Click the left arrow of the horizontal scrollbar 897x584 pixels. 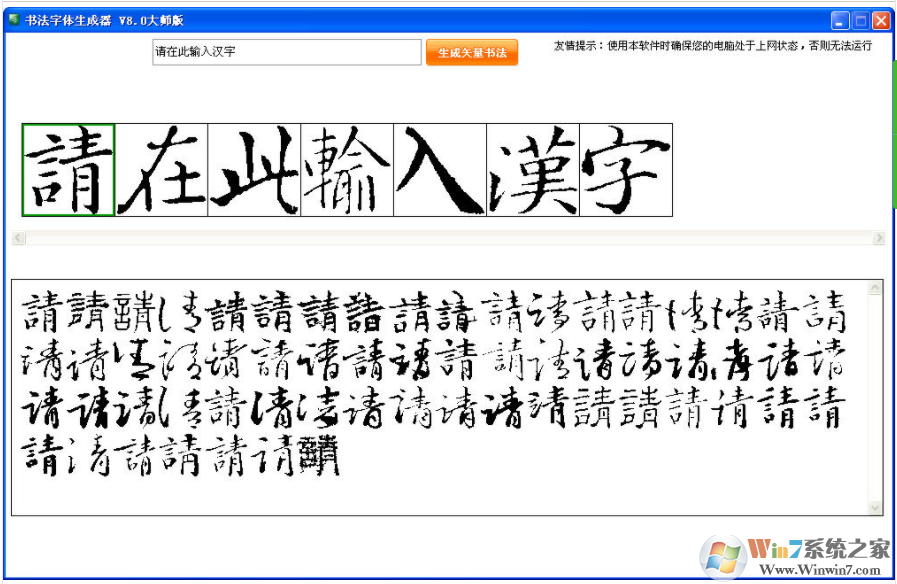point(16,237)
